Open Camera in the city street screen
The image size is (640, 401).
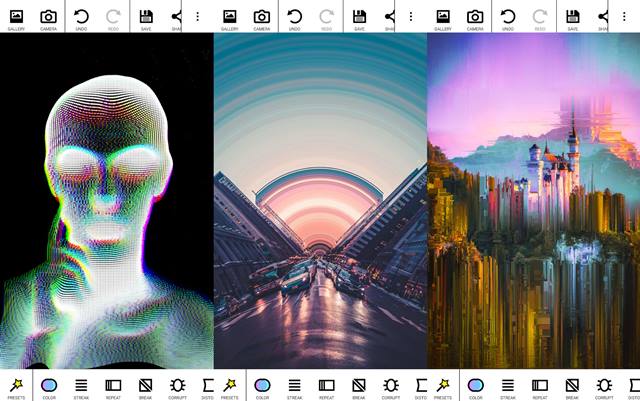click(x=262, y=20)
